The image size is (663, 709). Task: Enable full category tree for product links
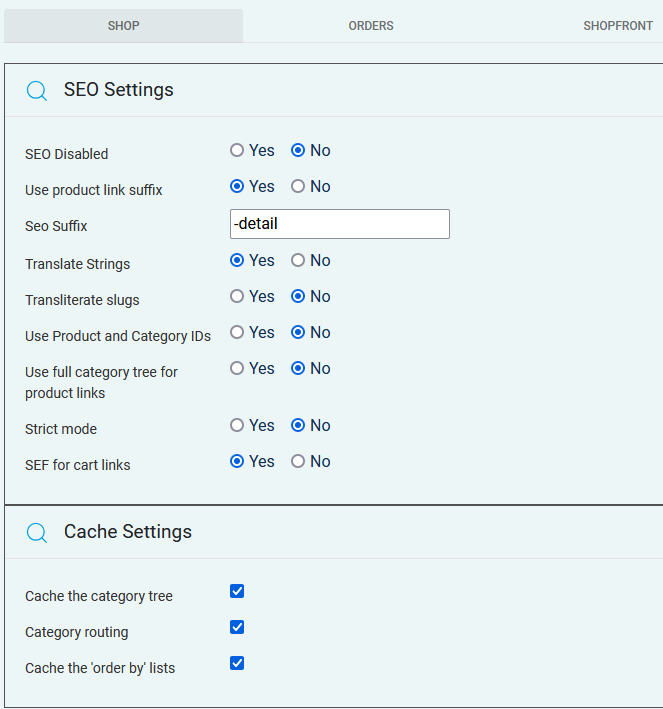[237, 369]
